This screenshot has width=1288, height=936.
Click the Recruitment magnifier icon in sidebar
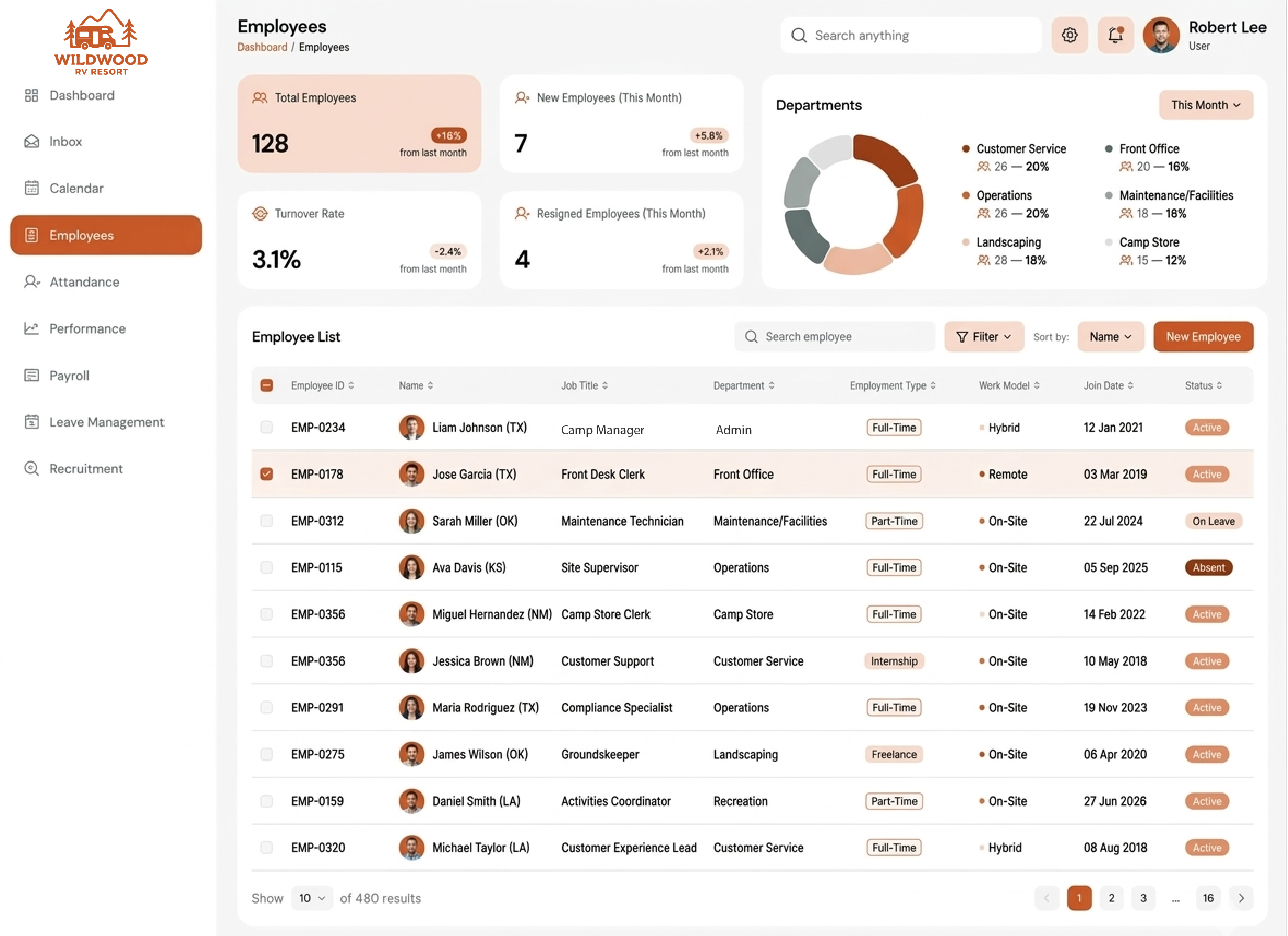point(32,469)
